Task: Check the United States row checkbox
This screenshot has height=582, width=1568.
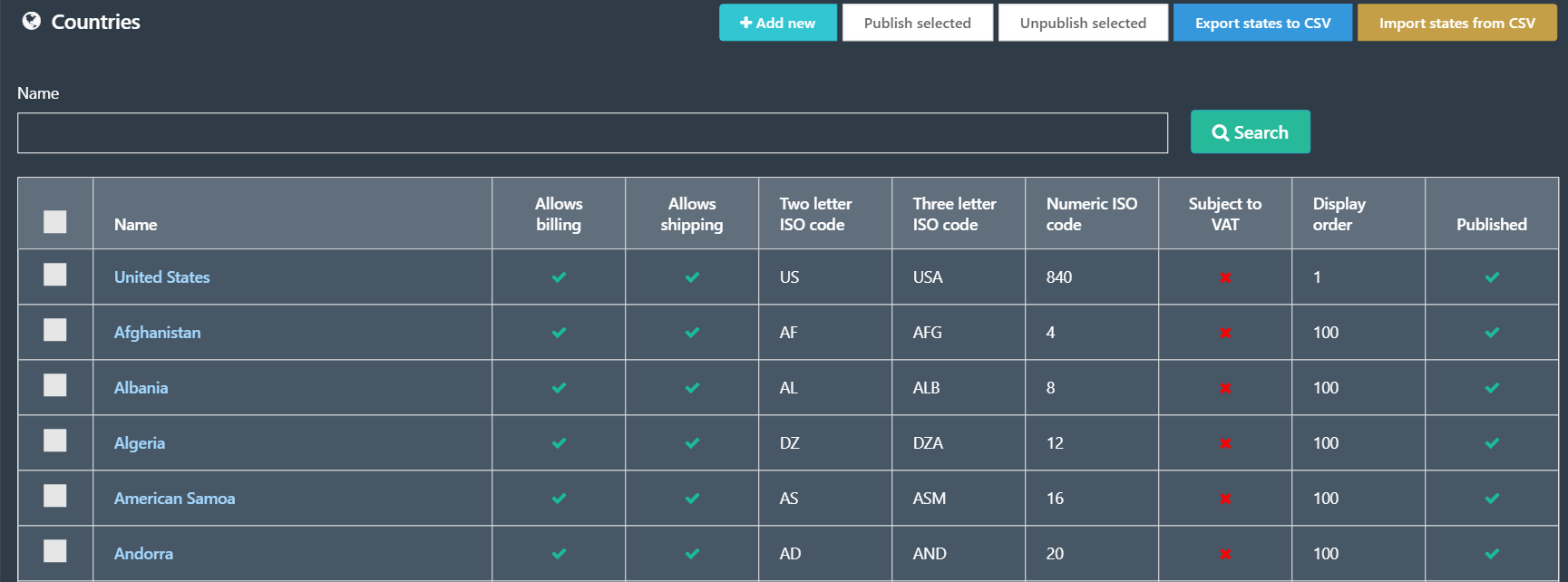Action: (55, 275)
